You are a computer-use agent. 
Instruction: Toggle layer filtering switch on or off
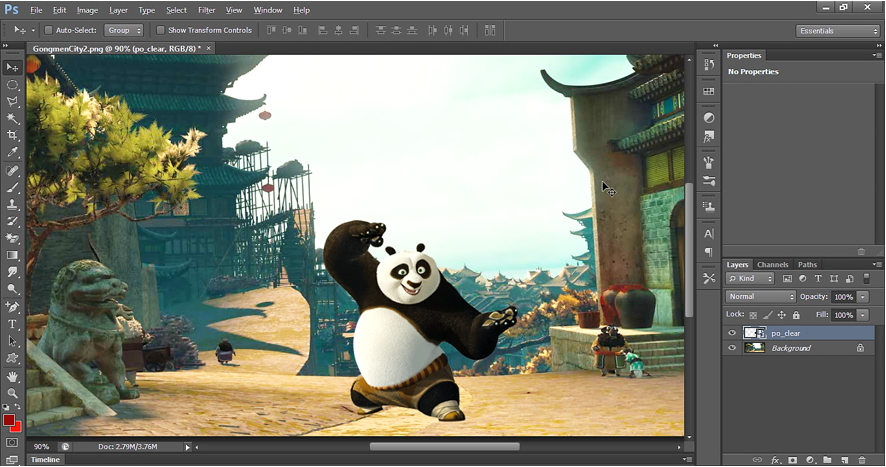(866, 278)
